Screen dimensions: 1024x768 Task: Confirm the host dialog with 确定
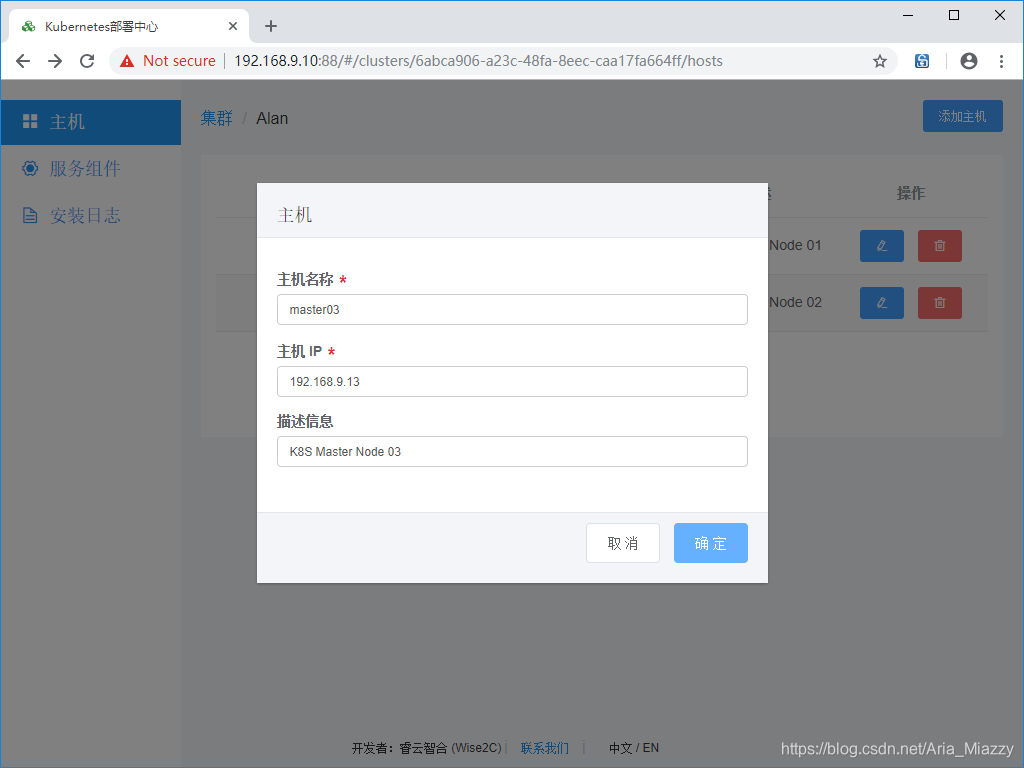pos(711,543)
